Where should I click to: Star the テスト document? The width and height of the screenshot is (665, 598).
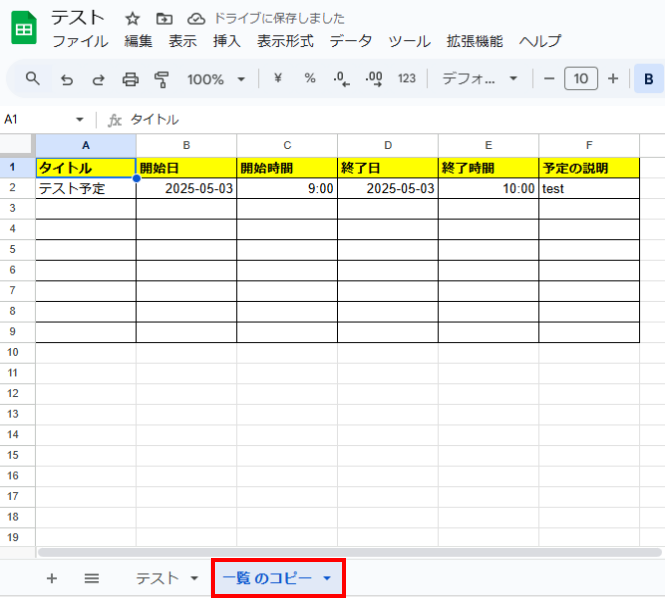(132, 19)
